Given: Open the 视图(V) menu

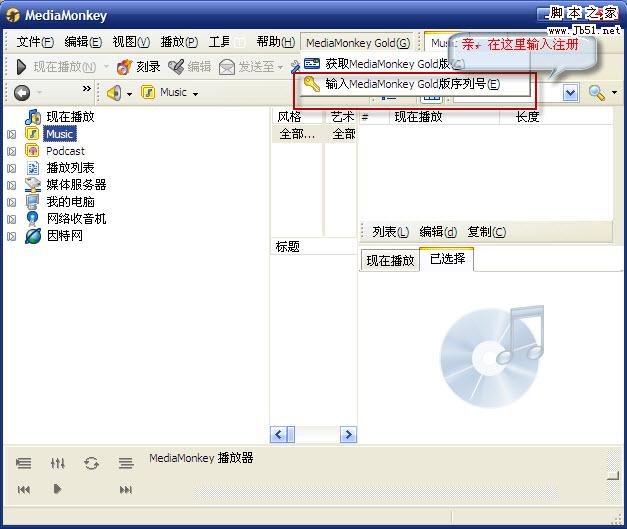Looking at the screenshot, I should (x=131, y=42).
